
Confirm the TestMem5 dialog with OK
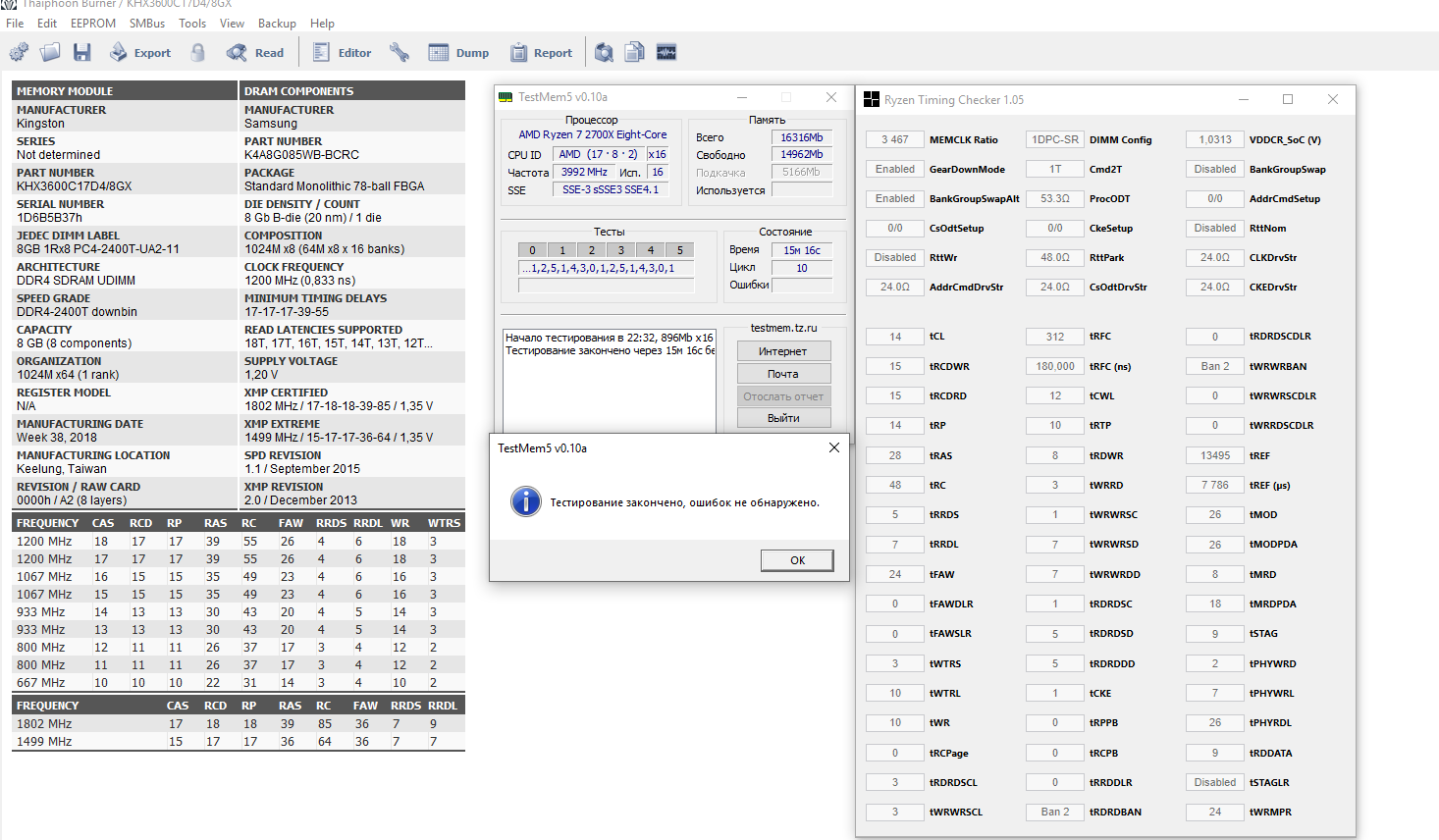(797, 560)
